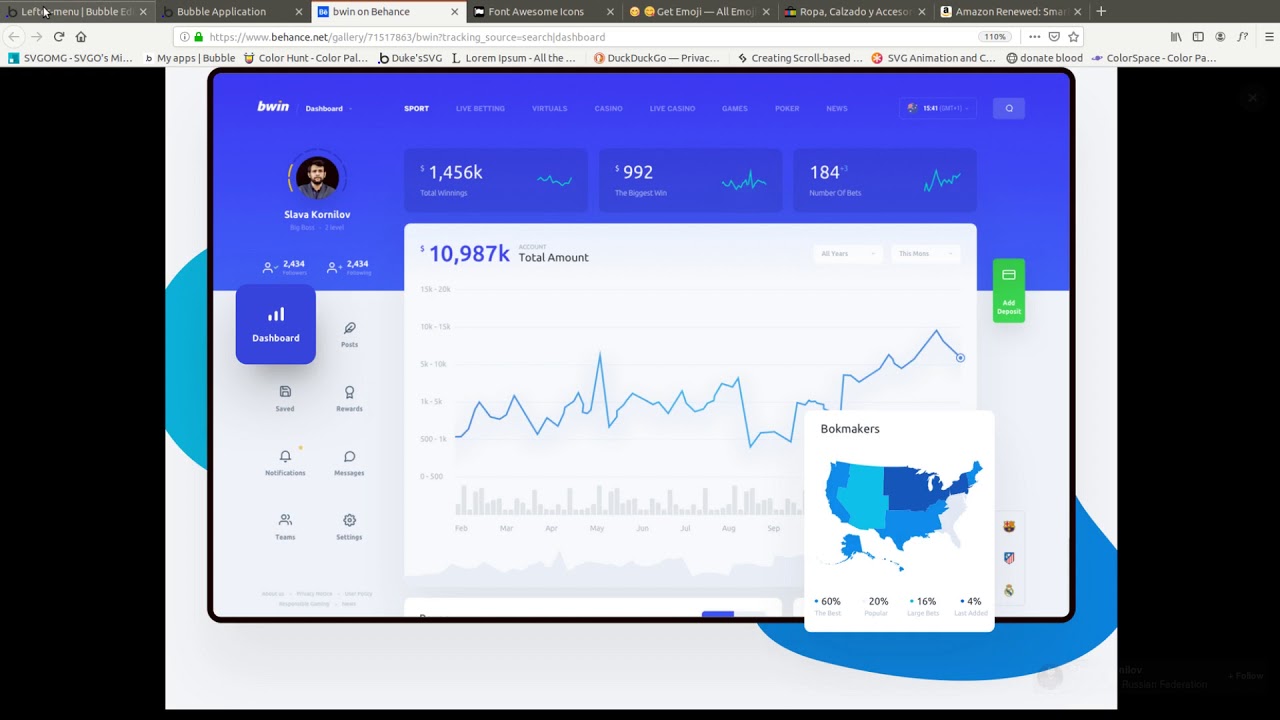Image resolution: width=1280 pixels, height=720 pixels.
Task: Select NEWS in the nav
Action: 837,108
